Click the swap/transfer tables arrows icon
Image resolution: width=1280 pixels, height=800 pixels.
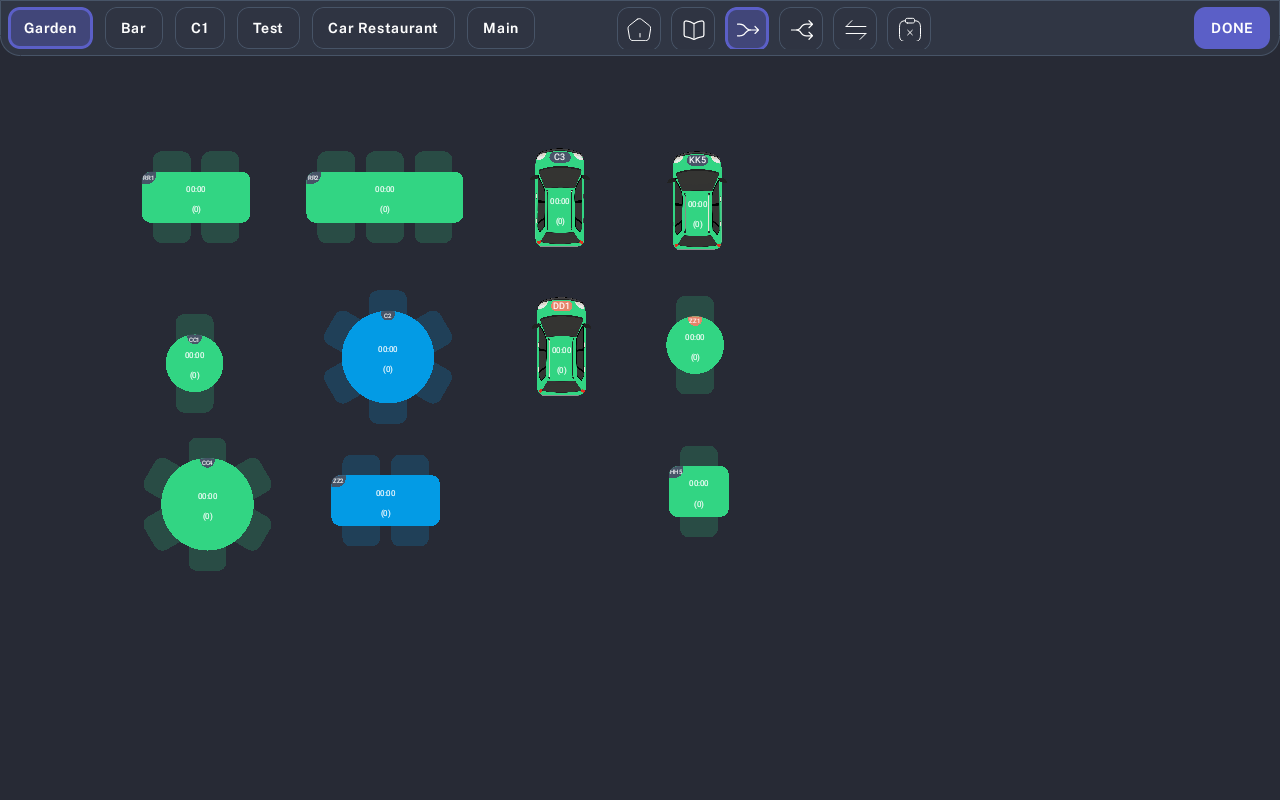click(855, 29)
